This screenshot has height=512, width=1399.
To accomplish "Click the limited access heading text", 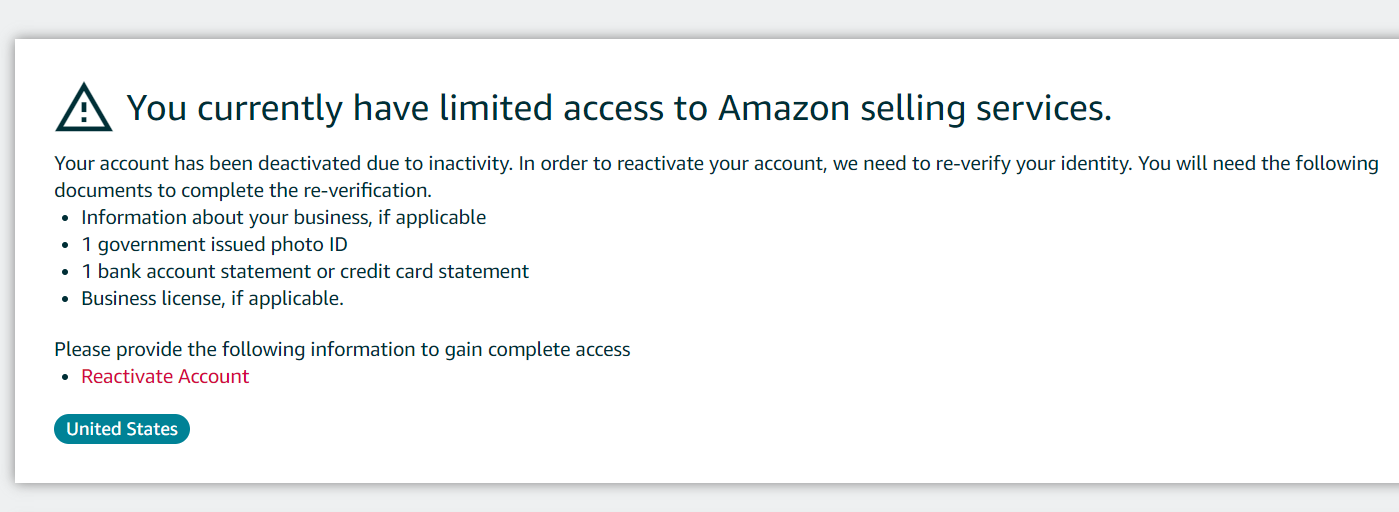I will 619,107.
